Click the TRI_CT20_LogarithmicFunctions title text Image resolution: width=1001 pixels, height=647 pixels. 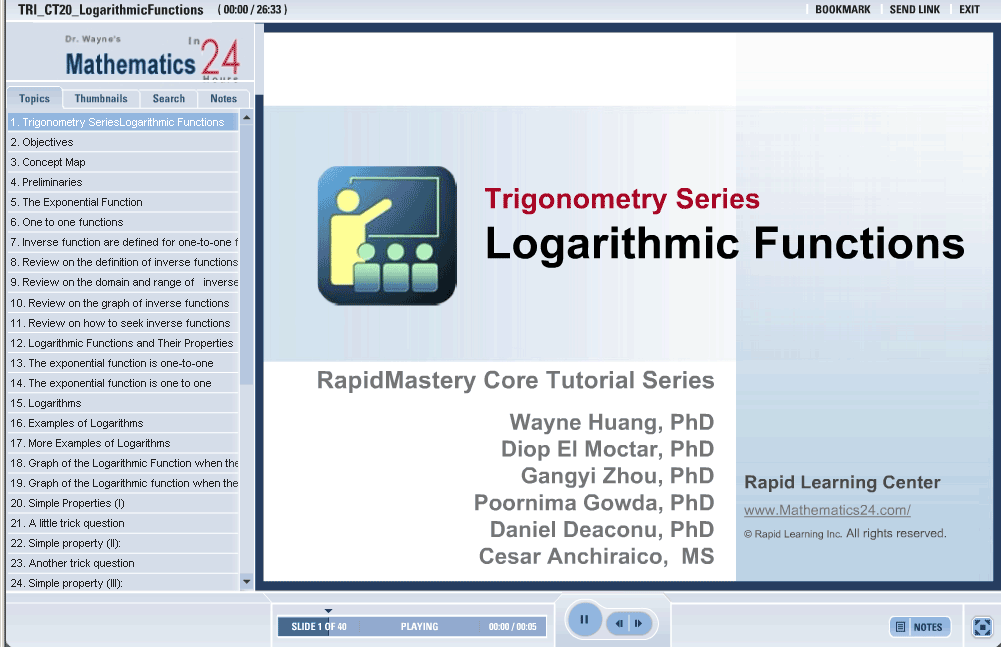coord(110,10)
